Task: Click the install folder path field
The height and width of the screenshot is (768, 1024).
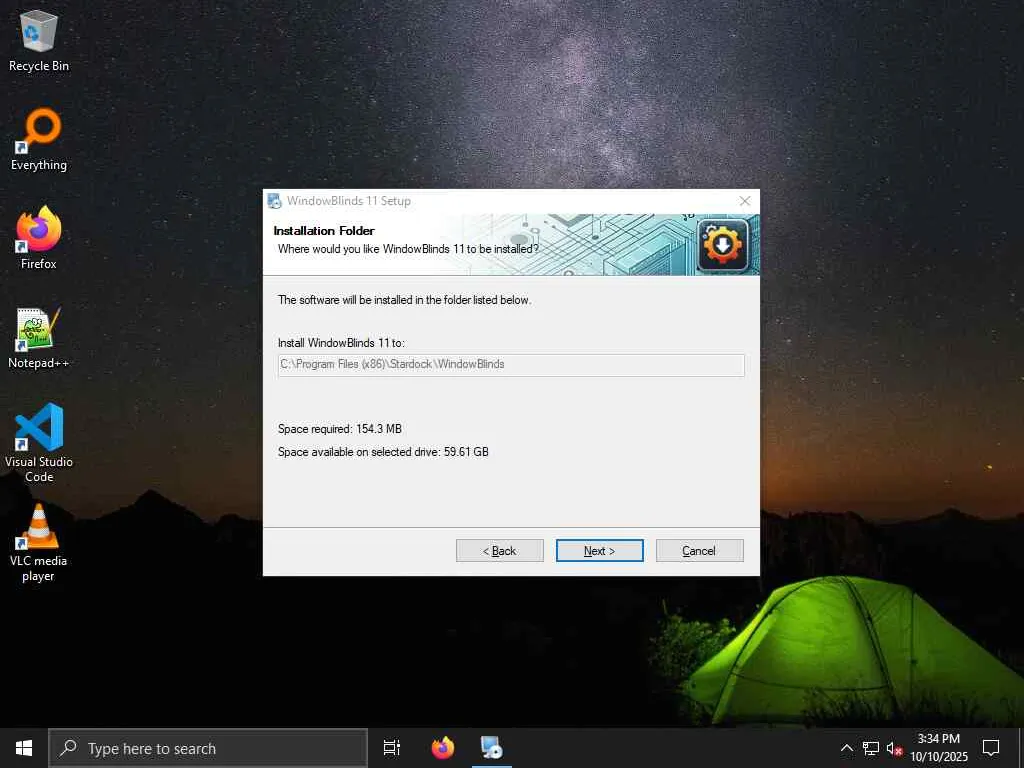Action: (x=511, y=365)
